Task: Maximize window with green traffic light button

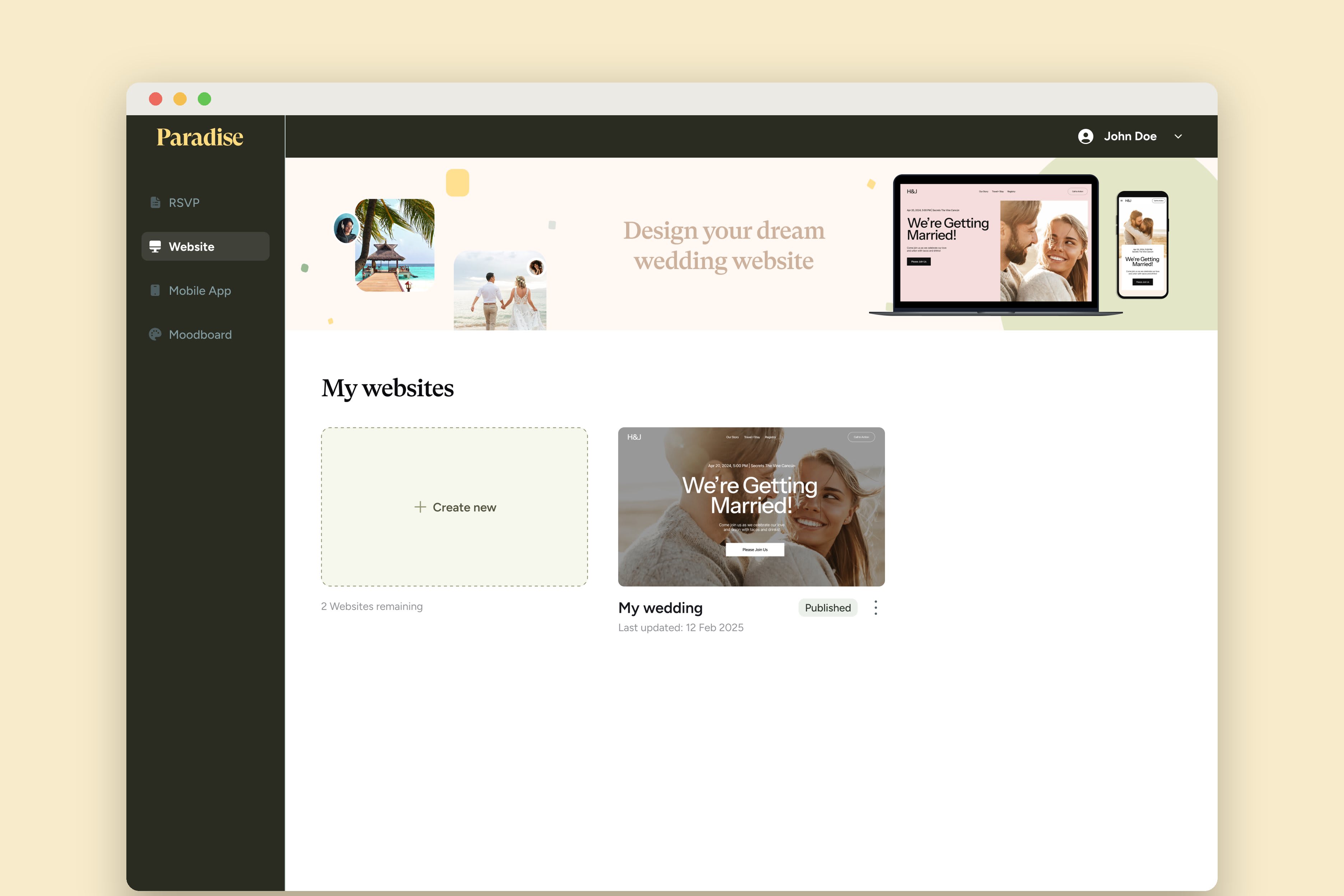Action: point(205,99)
